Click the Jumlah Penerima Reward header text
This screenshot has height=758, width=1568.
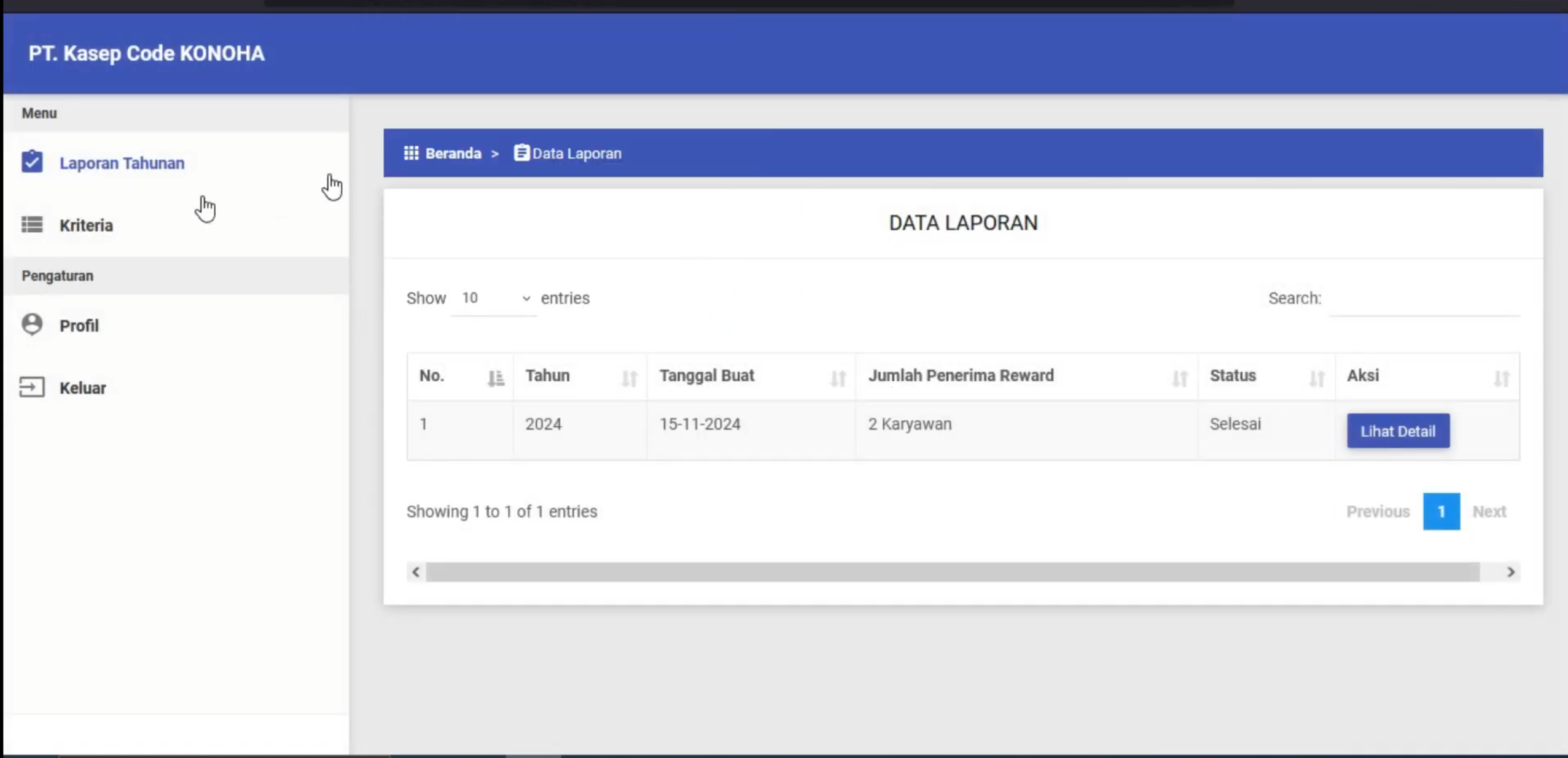pyautogui.click(x=961, y=375)
